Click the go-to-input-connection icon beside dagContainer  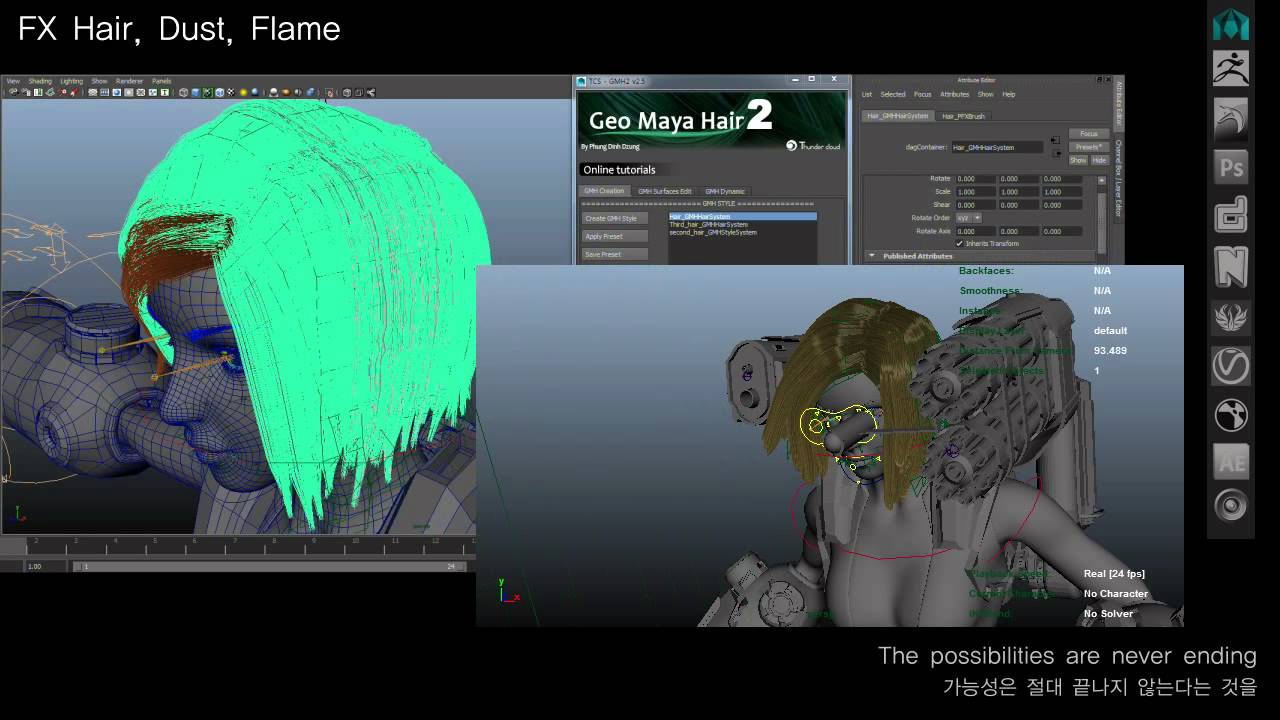coord(1055,139)
